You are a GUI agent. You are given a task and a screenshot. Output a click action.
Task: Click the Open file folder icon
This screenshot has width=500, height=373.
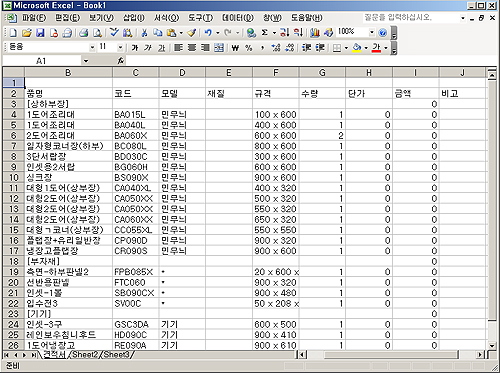point(27,32)
